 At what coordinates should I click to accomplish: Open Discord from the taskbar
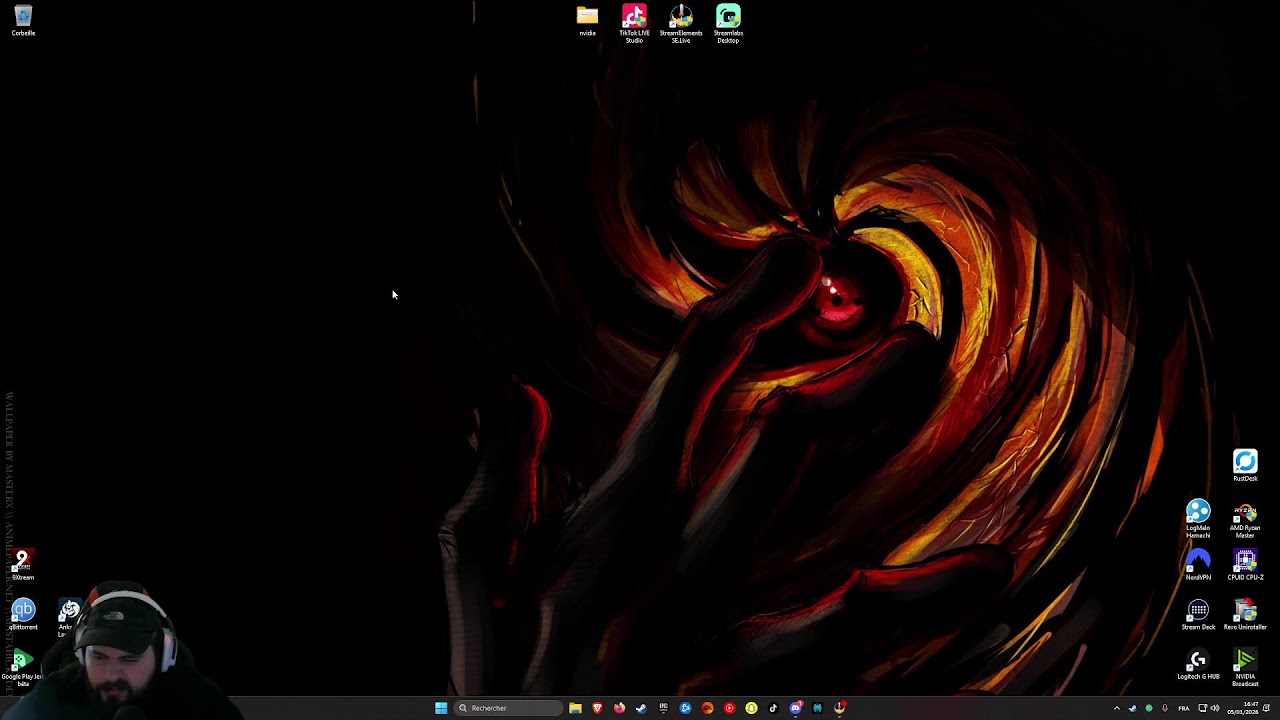click(x=795, y=708)
